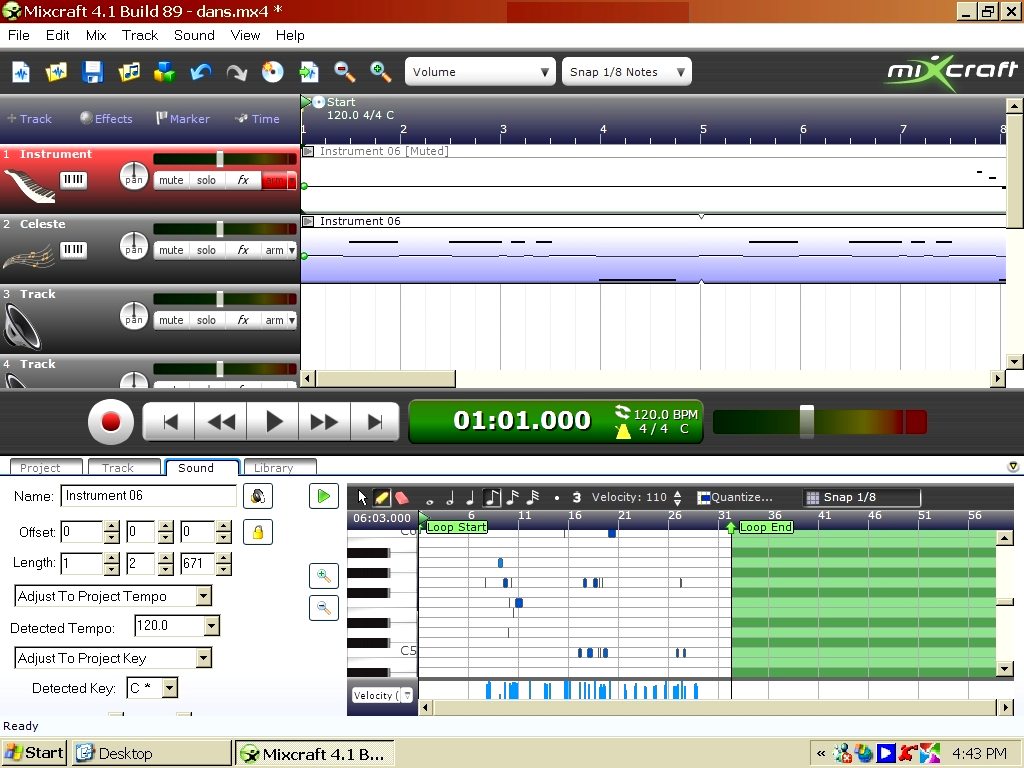Open the keyboard icon on the Celeste track
The image size is (1024, 768).
point(73,249)
